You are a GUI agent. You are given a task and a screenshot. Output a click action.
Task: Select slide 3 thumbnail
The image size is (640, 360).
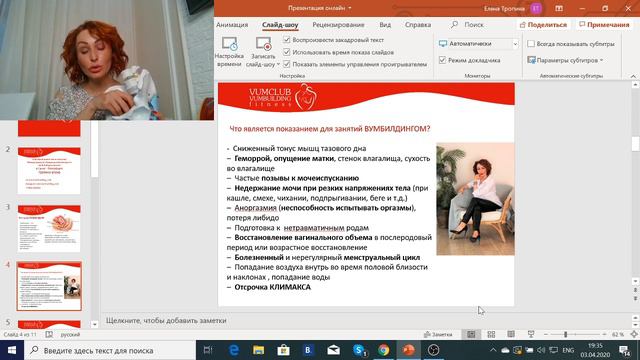tap(49, 229)
